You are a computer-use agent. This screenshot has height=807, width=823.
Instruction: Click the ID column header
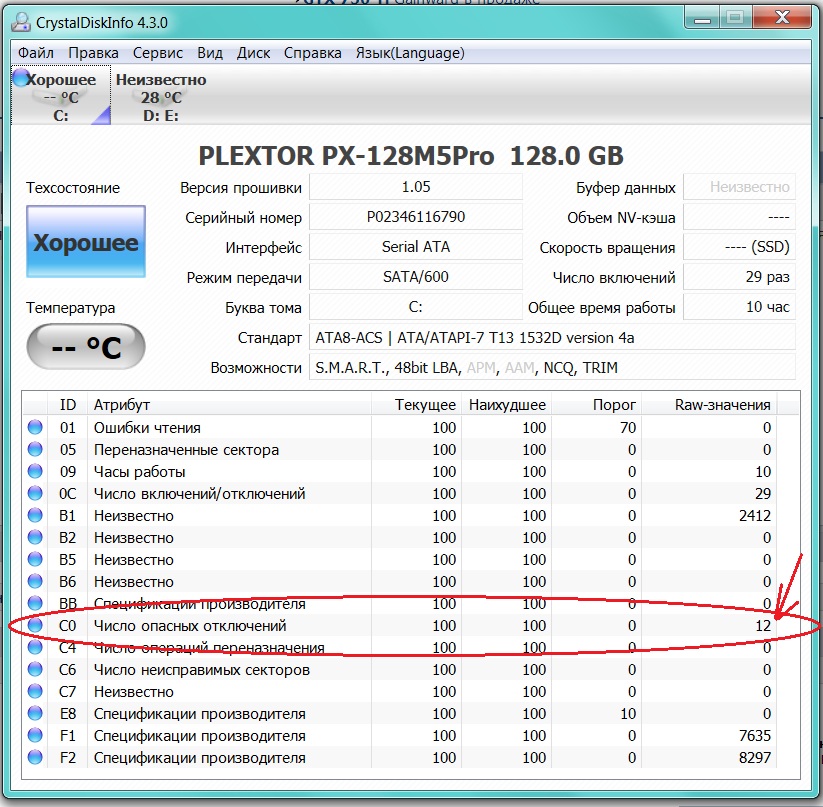(68, 405)
